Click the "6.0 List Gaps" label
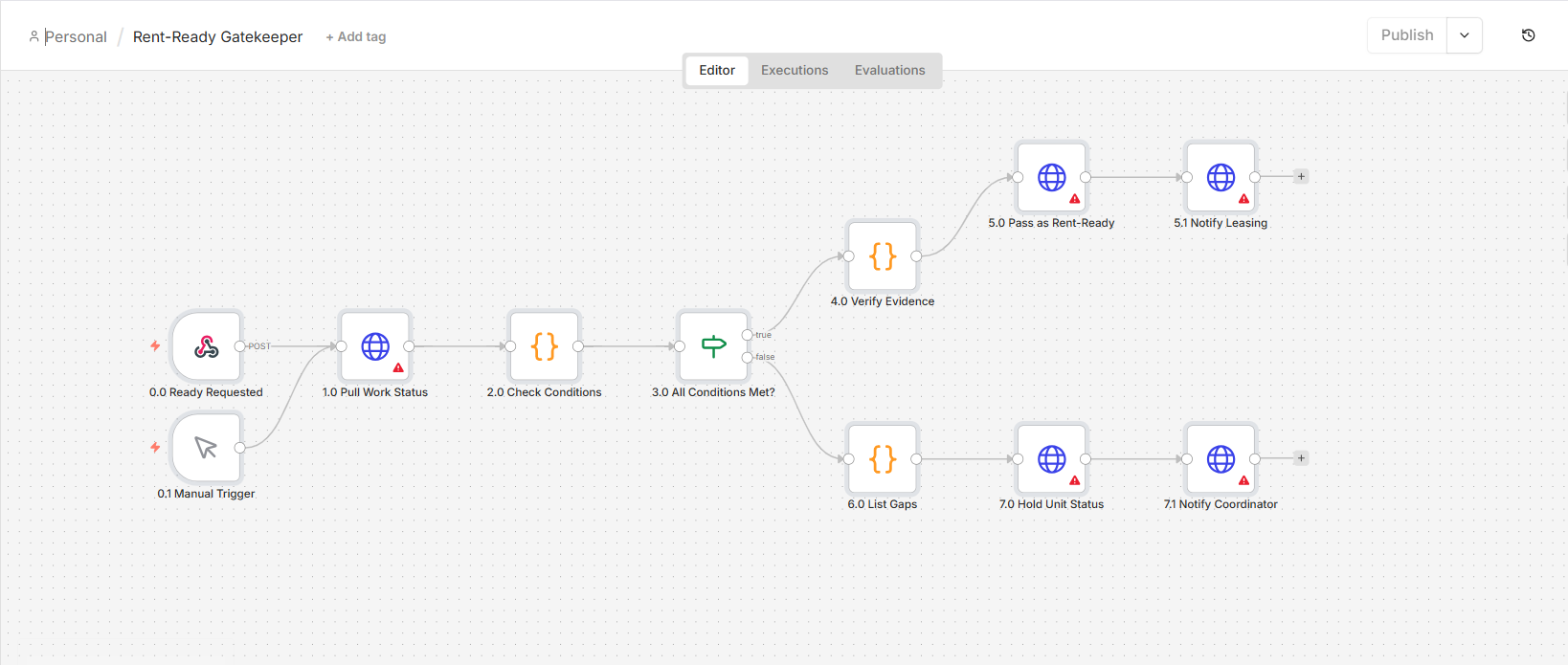 [883, 504]
